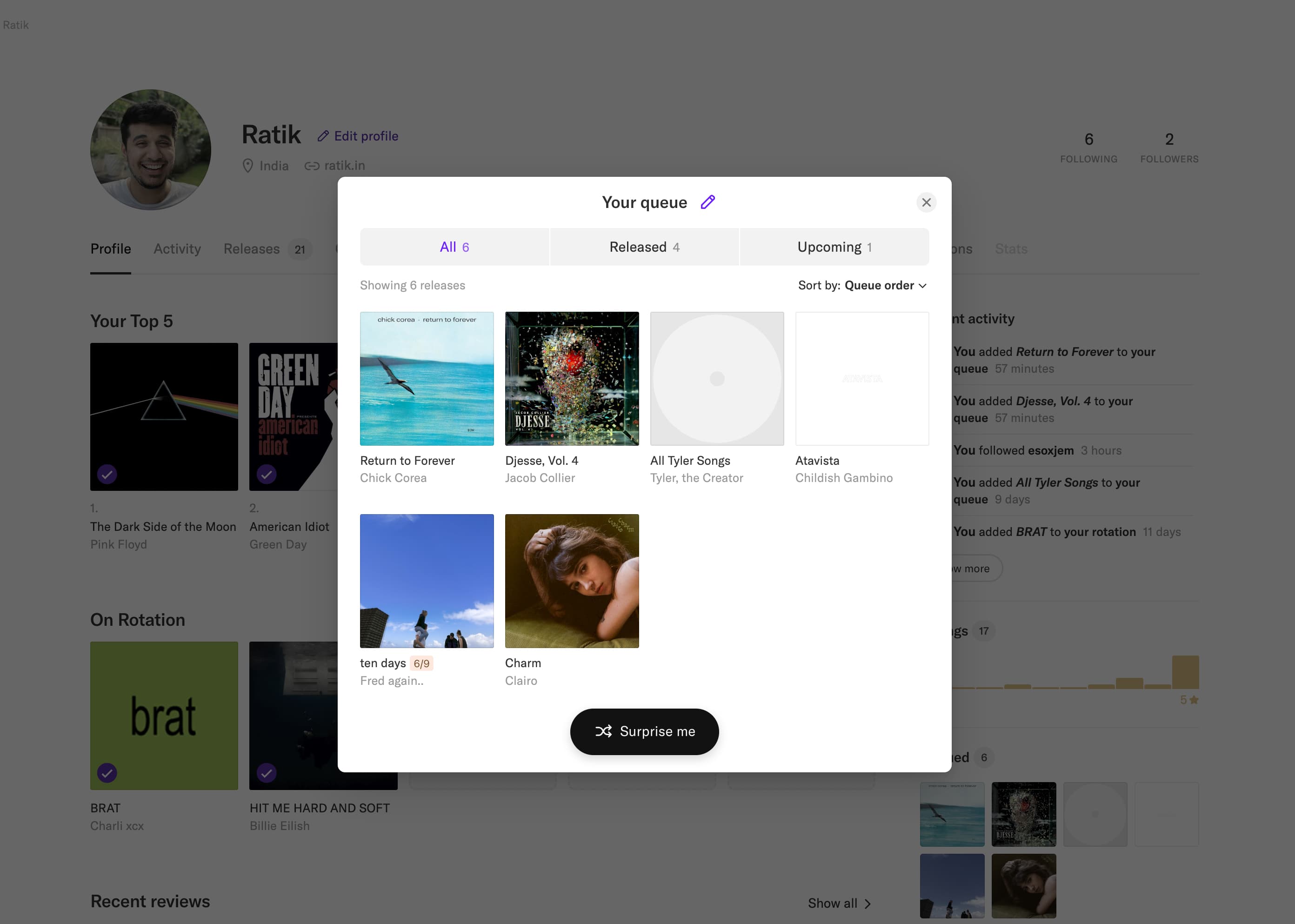Click the shuffle icon in Surprise me

tap(605, 732)
